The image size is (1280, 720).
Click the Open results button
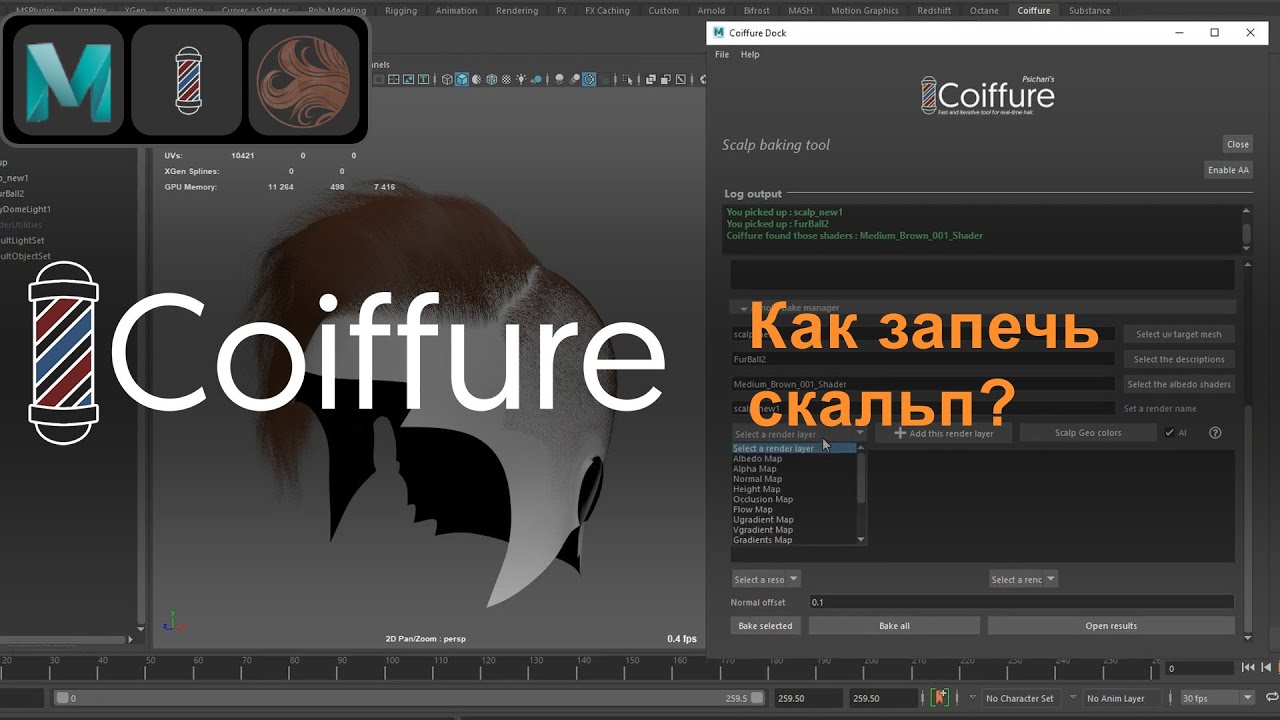(1111, 626)
